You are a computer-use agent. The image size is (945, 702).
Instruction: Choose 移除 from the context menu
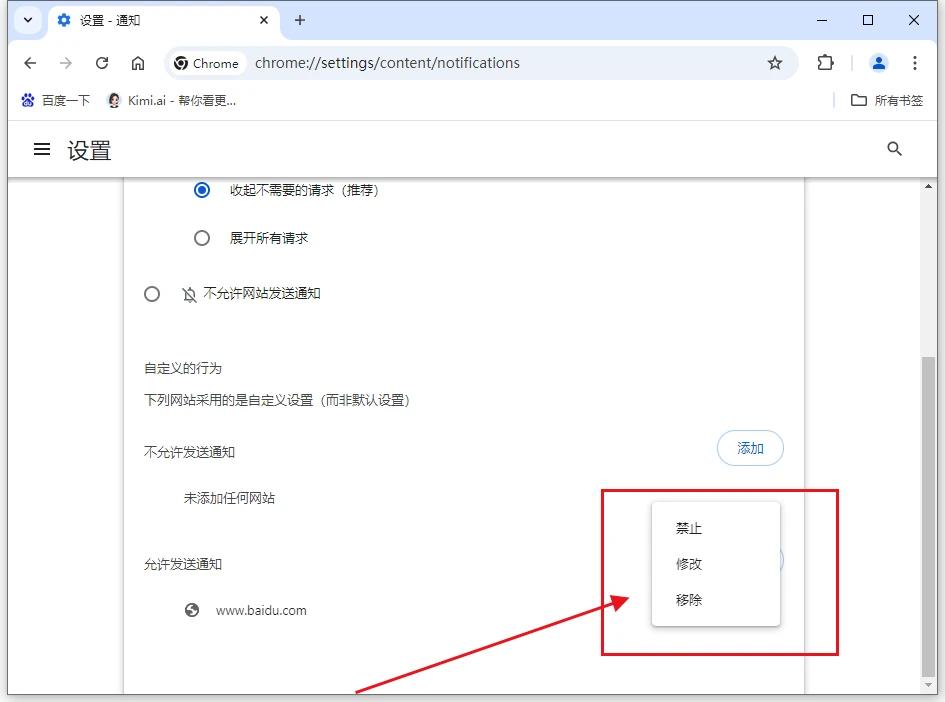point(715,600)
